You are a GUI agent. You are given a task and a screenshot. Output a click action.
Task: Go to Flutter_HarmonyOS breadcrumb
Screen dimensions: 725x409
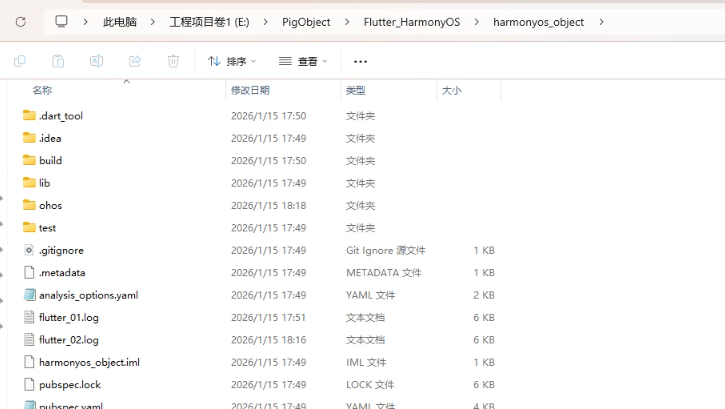(412, 22)
